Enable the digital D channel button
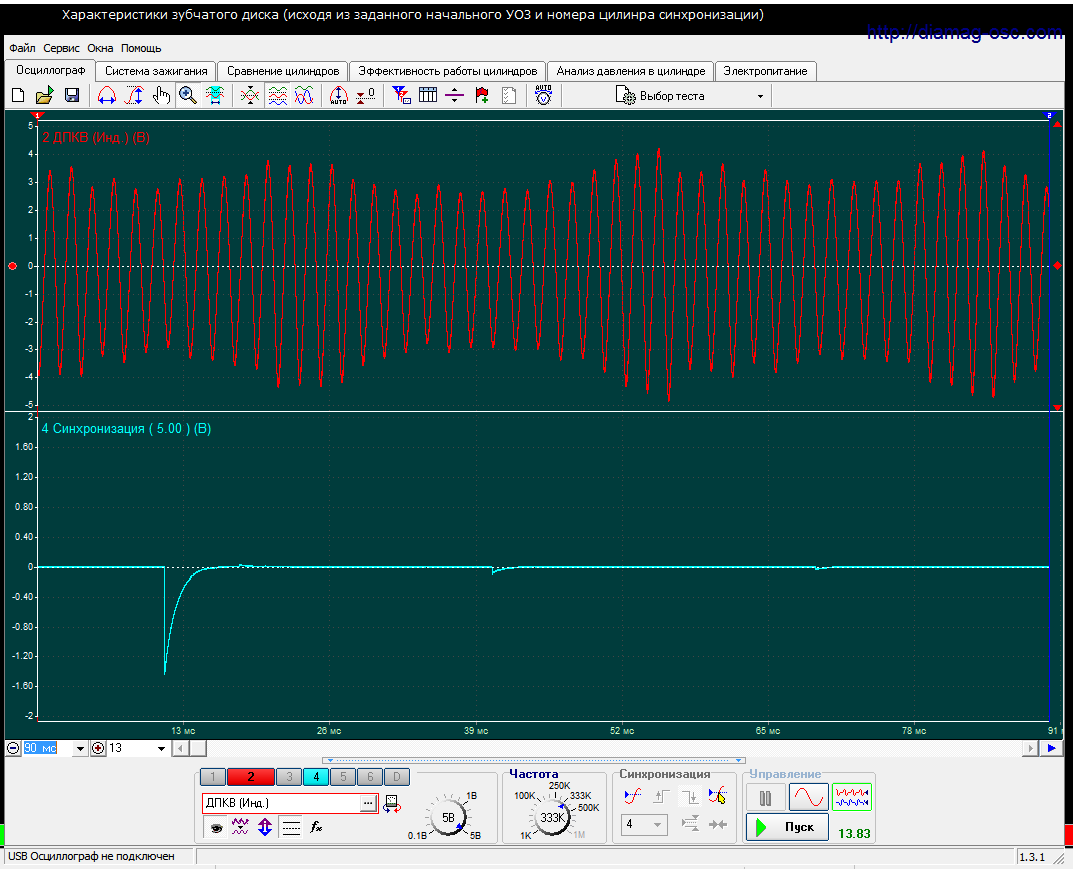Viewport: 1077px width, 869px height. point(397,777)
